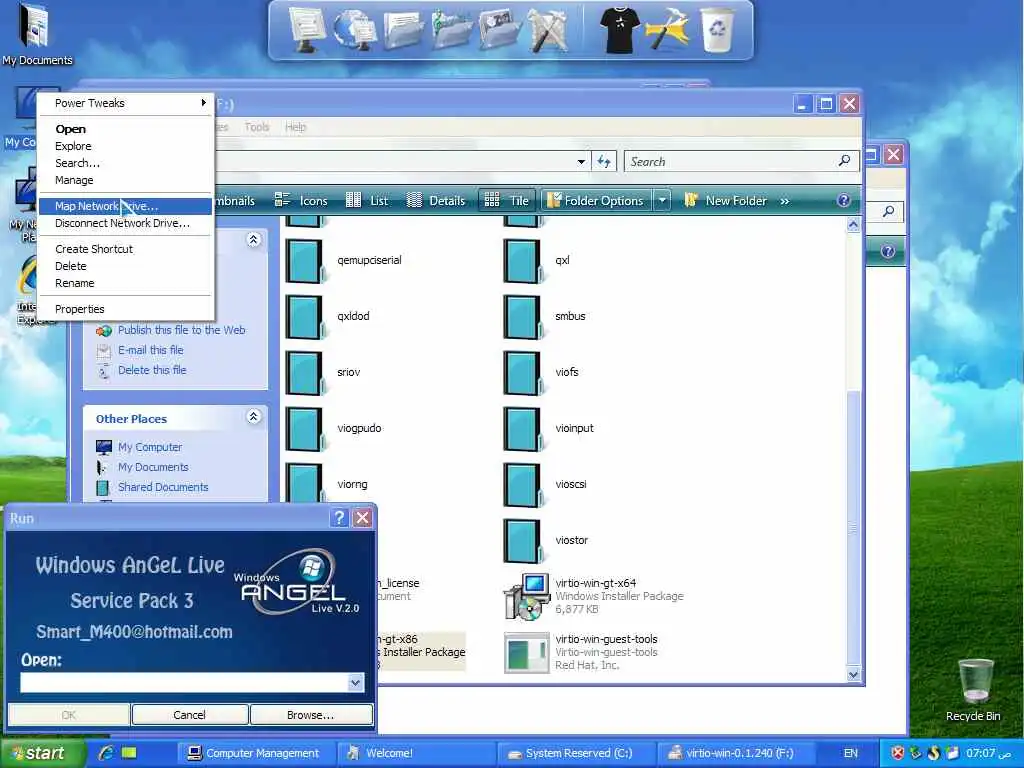Collapse the file tasks panel above Other Places
Screen dimensions: 1024x768
click(x=254, y=240)
